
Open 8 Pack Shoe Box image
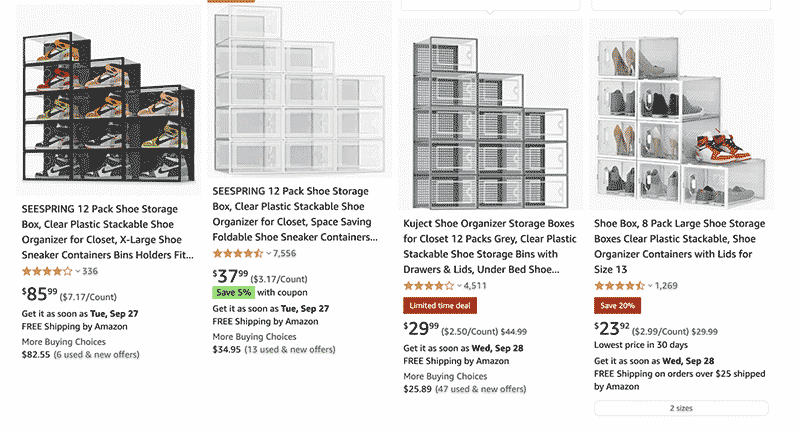tap(678, 112)
